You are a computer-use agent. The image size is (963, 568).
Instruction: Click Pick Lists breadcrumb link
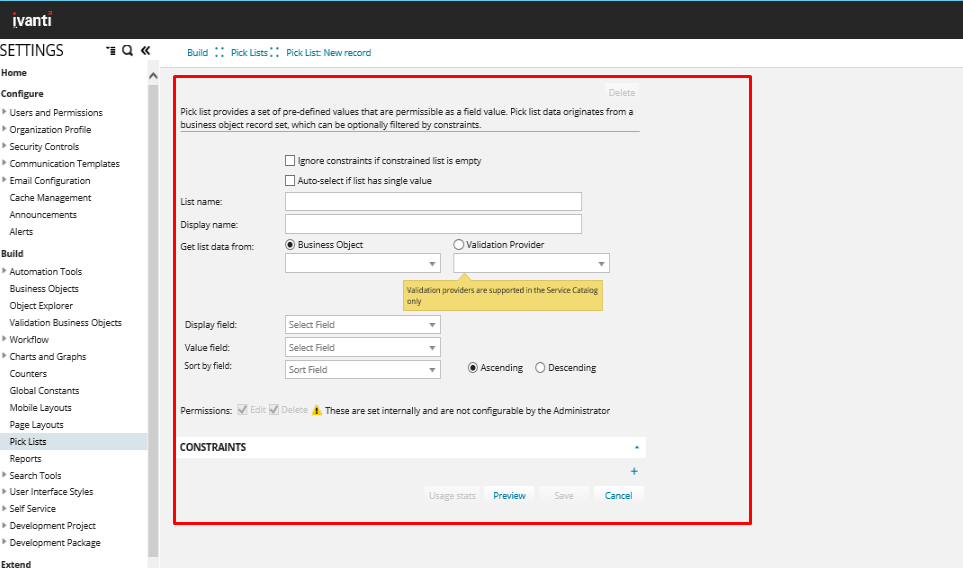point(248,53)
